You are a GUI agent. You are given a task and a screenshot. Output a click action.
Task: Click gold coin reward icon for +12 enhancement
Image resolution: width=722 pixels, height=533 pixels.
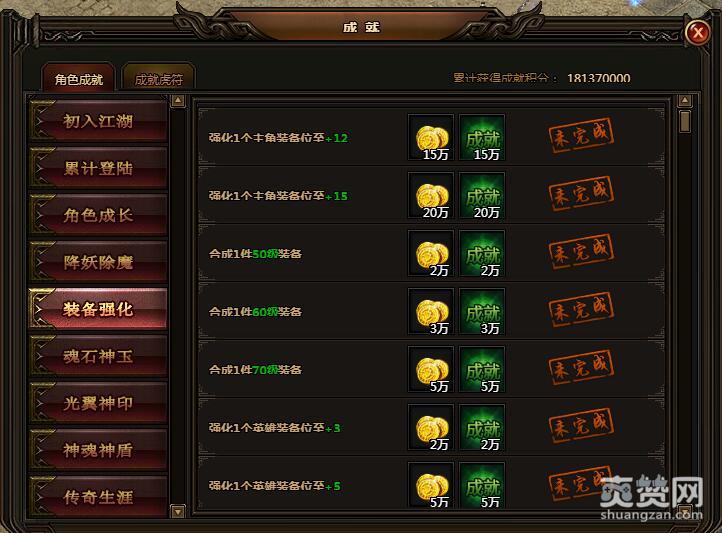431,138
